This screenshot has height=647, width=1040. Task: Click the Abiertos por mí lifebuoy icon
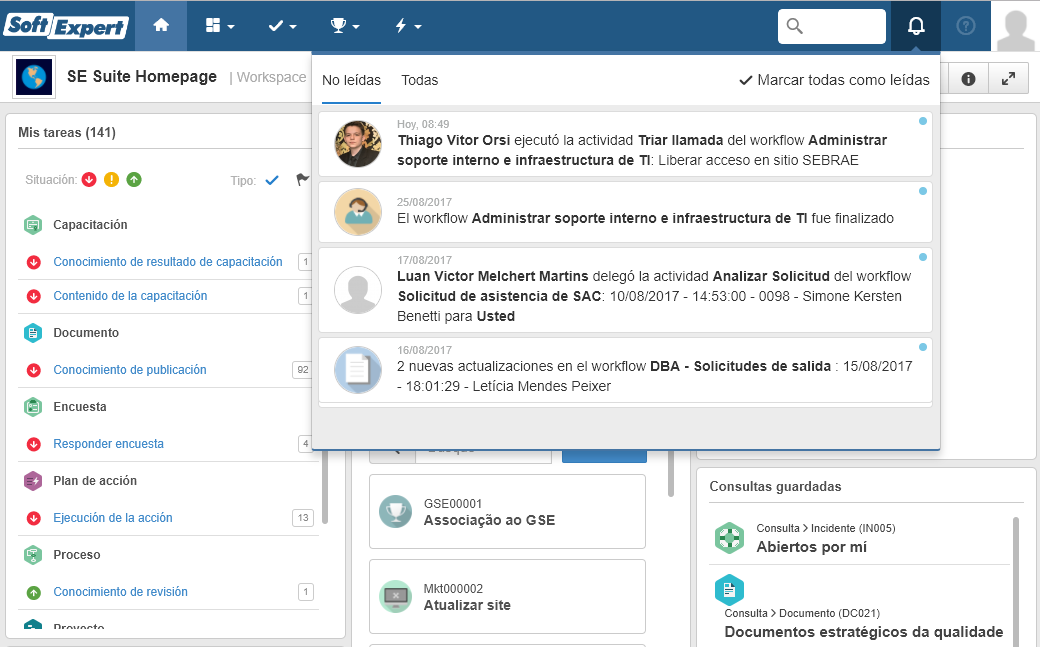[x=730, y=538]
